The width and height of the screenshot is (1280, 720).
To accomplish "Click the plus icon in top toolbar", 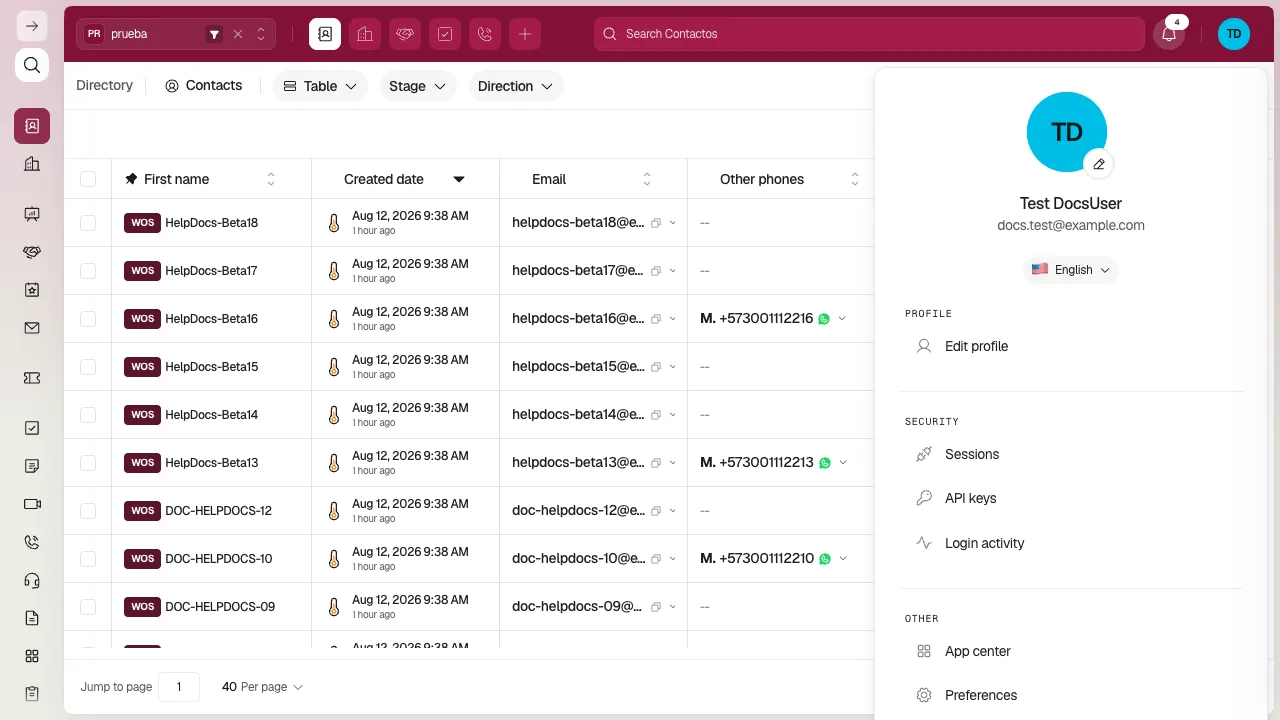I will point(525,34).
